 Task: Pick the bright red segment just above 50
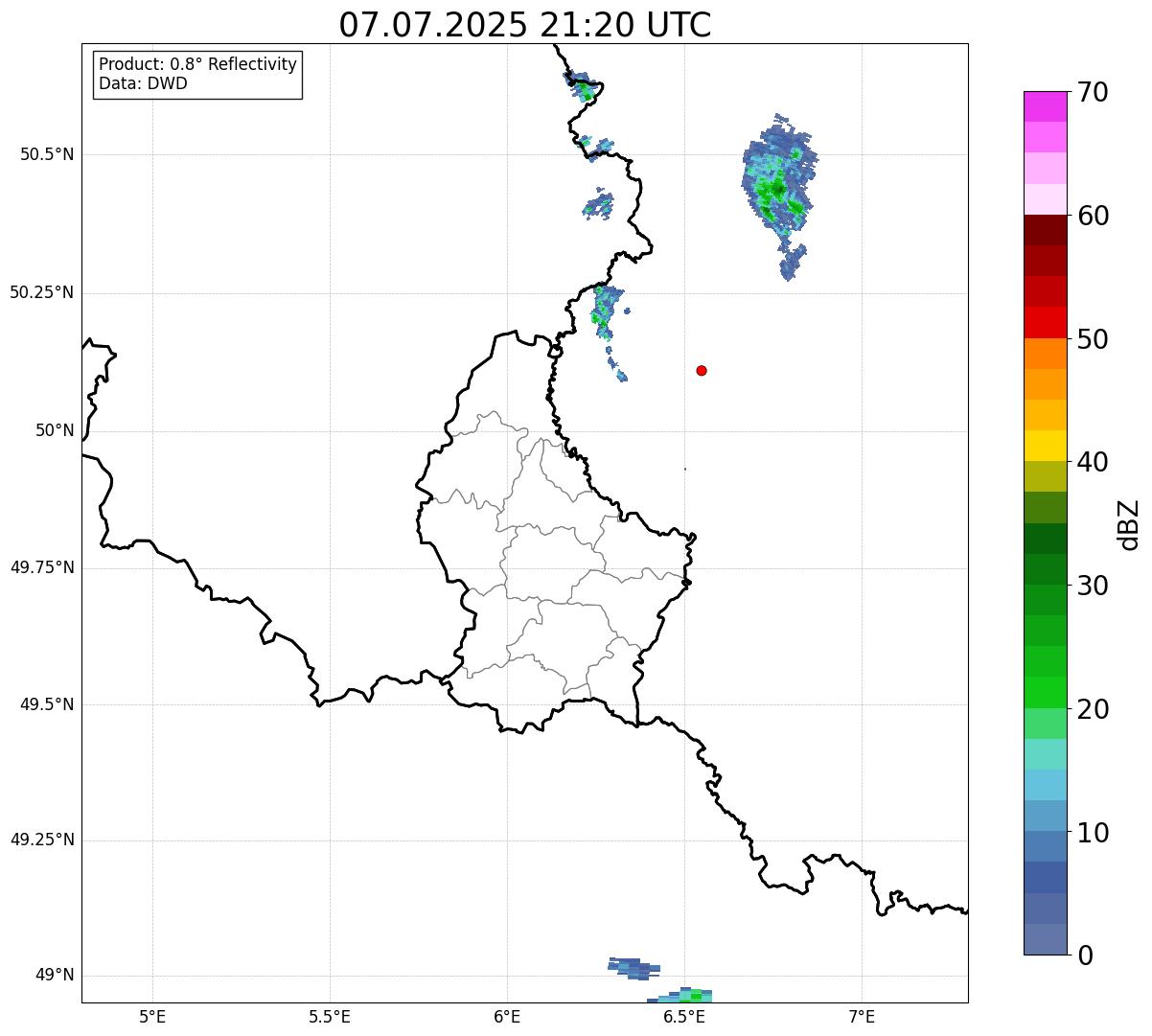pos(1045,322)
